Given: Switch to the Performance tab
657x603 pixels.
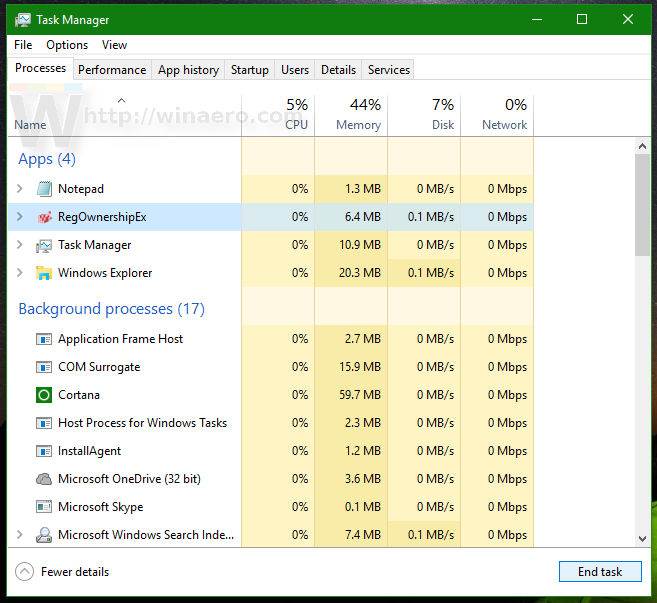Looking at the screenshot, I should (112, 70).
